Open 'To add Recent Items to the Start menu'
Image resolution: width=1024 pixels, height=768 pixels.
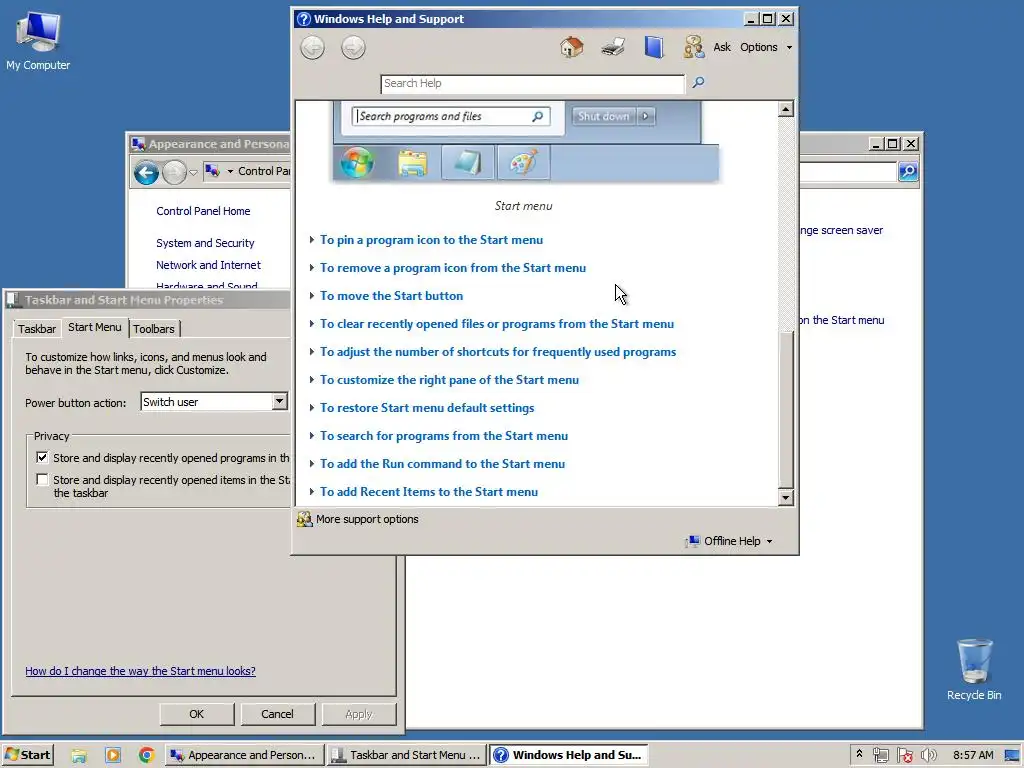click(x=428, y=492)
